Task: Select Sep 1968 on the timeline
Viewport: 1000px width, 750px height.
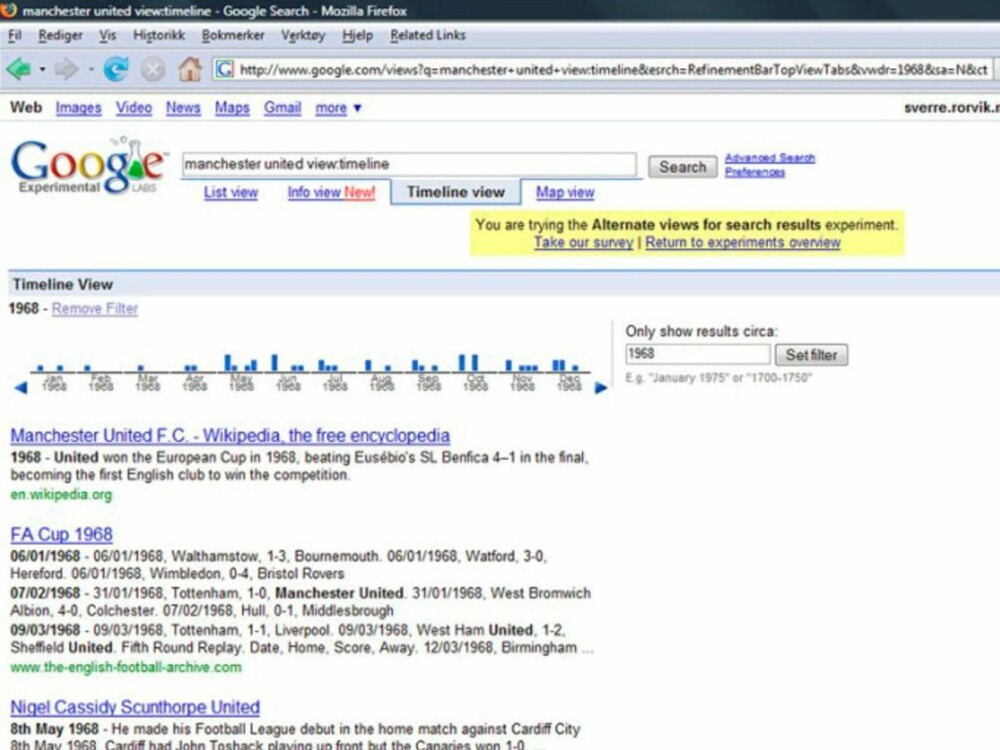Action: click(x=429, y=382)
